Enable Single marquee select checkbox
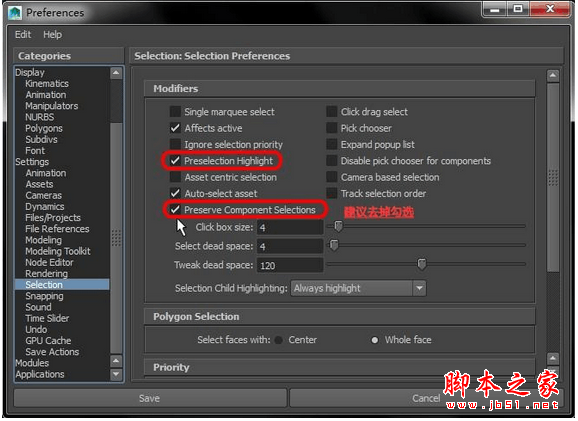The height and width of the screenshot is (421, 578). pyautogui.click(x=175, y=111)
